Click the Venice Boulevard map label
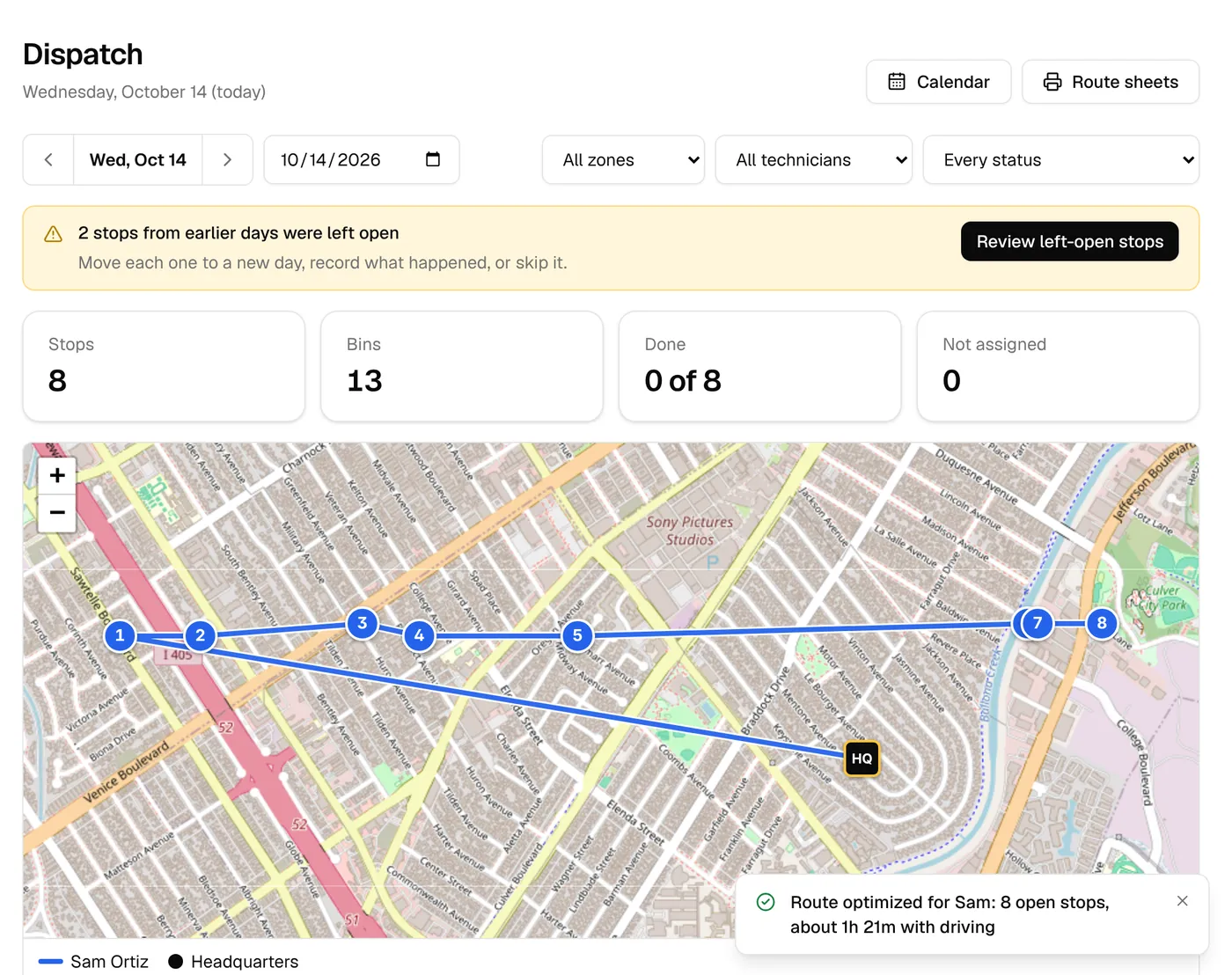 point(125,772)
